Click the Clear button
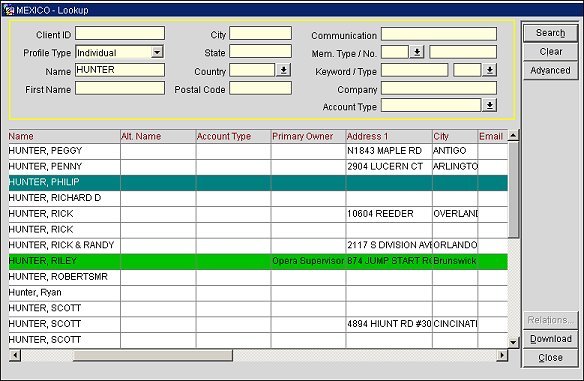 pos(550,52)
